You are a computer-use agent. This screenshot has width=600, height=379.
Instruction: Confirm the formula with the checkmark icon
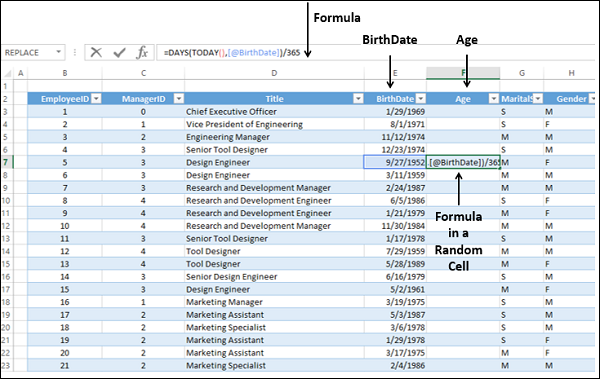[119, 52]
